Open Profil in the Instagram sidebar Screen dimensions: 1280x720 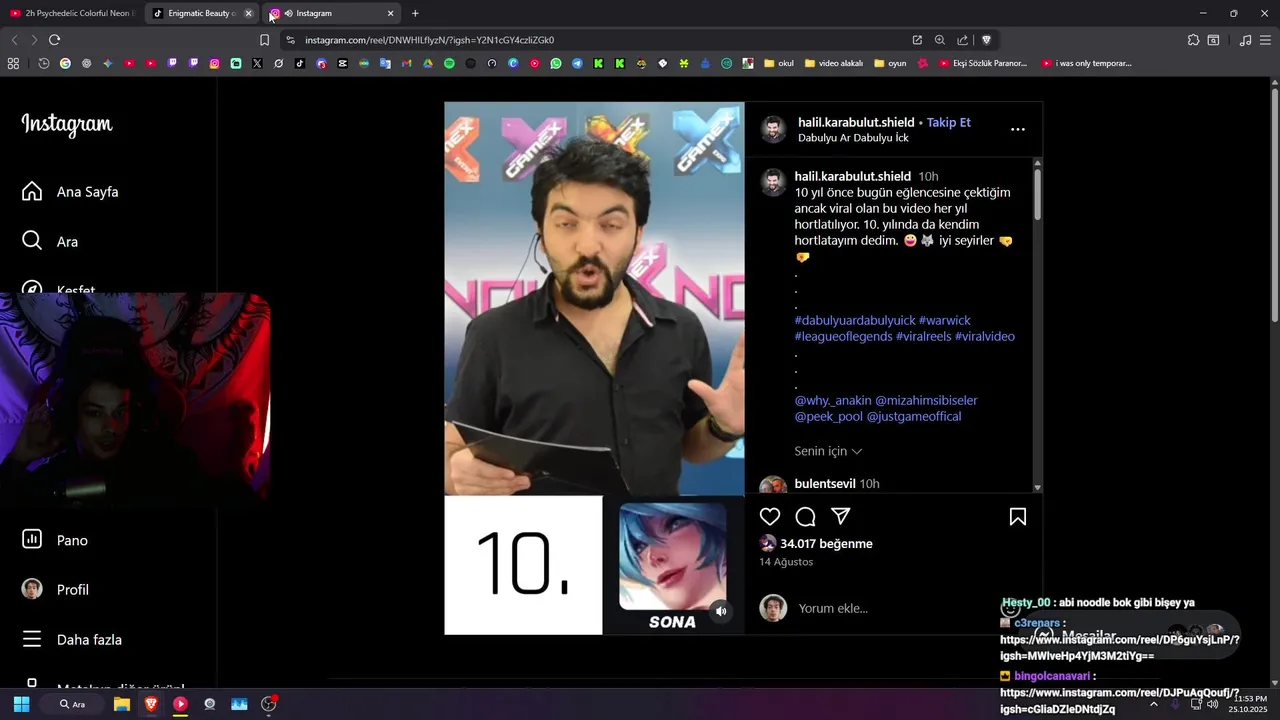coord(55,590)
